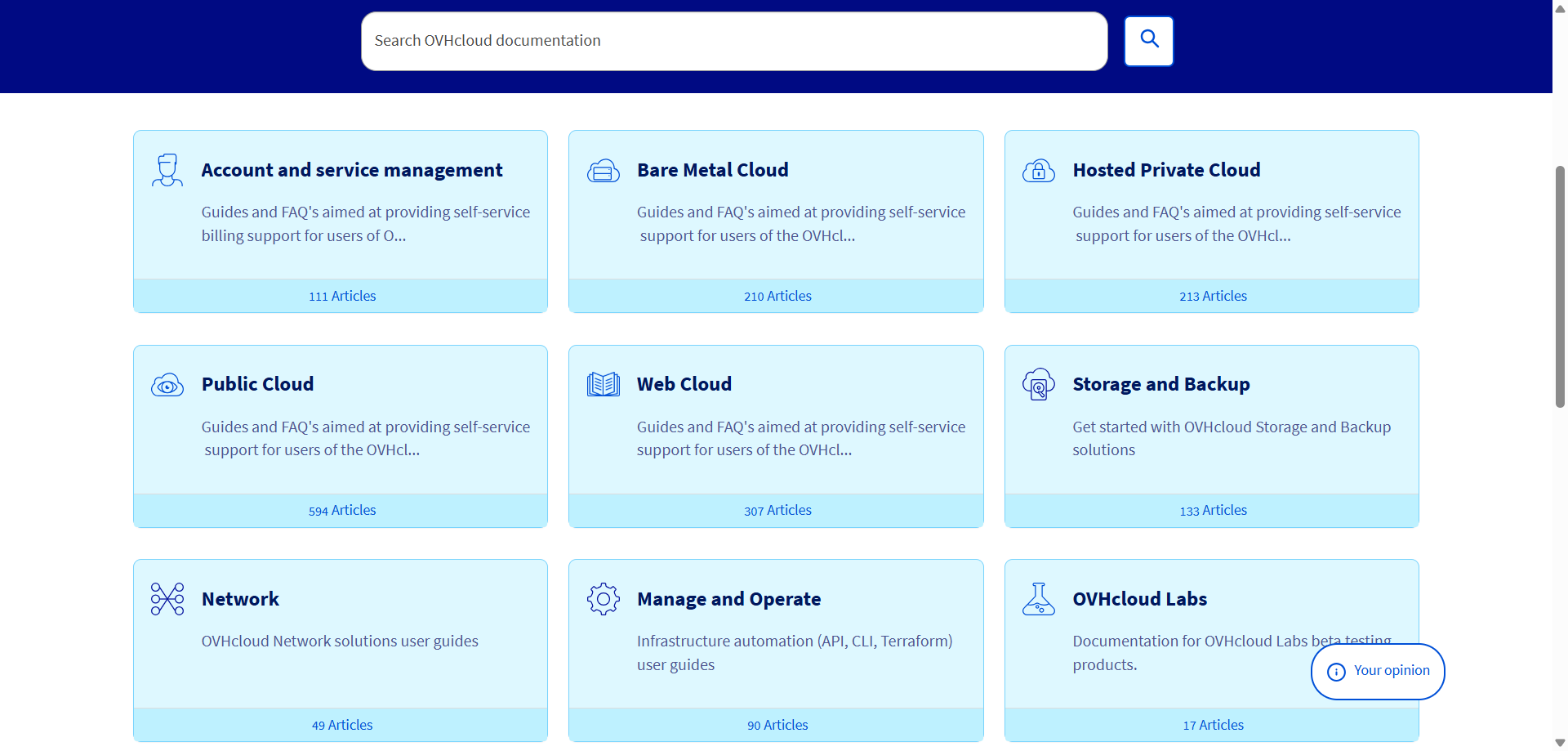View the 49 Articles link
Viewport: 1568px width, 751px height.
[x=342, y=725]
